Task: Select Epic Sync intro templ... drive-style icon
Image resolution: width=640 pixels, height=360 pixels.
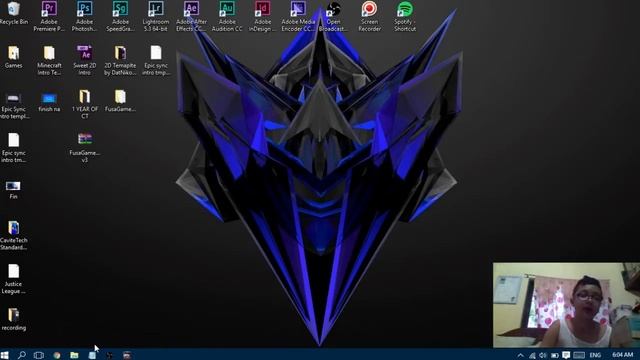Action: (13, 105)
